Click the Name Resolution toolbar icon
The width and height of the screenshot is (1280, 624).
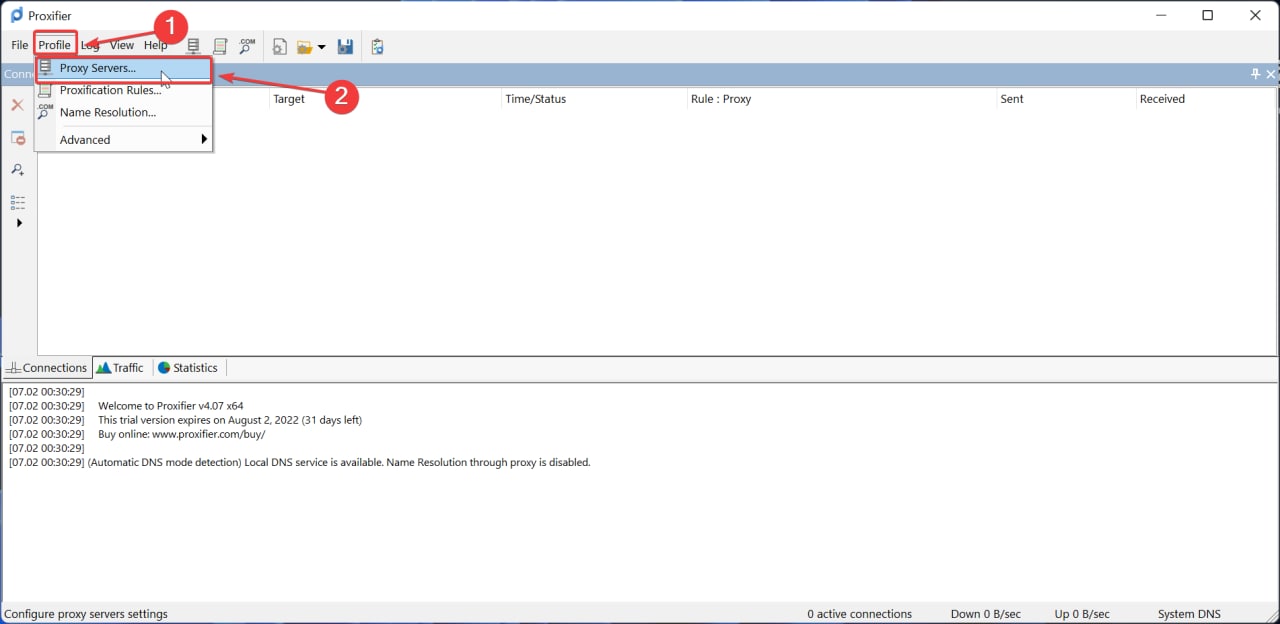[247, 46]
